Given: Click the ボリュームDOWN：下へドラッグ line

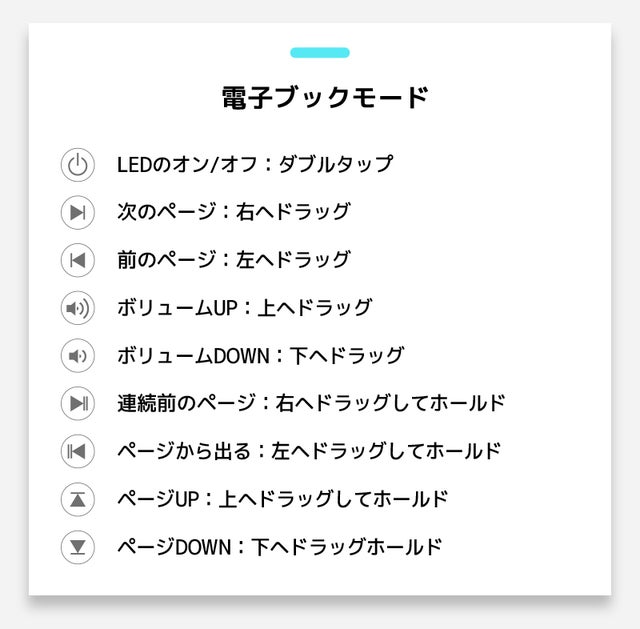Looking at the screenshot, I should click(x=260, y=355).
